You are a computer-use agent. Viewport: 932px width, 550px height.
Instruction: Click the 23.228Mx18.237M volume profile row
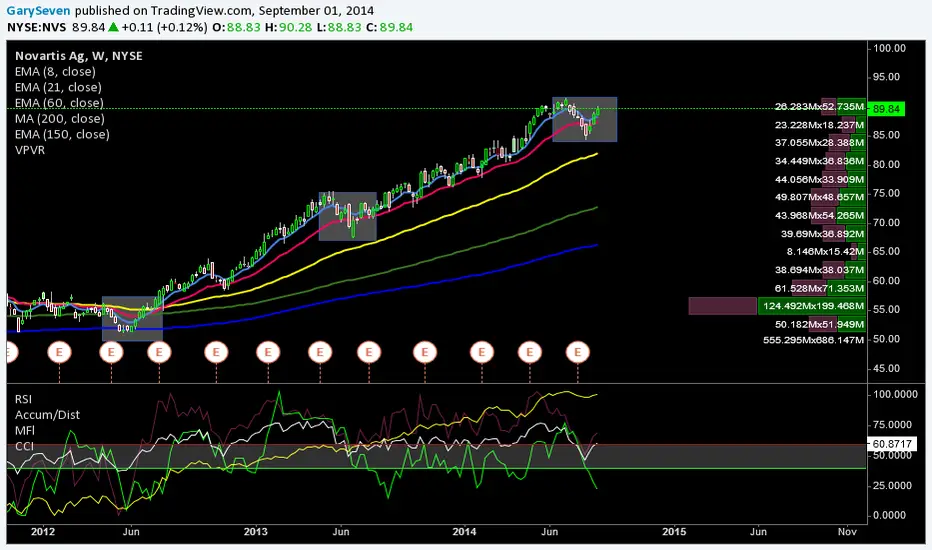tap(819, 125)
